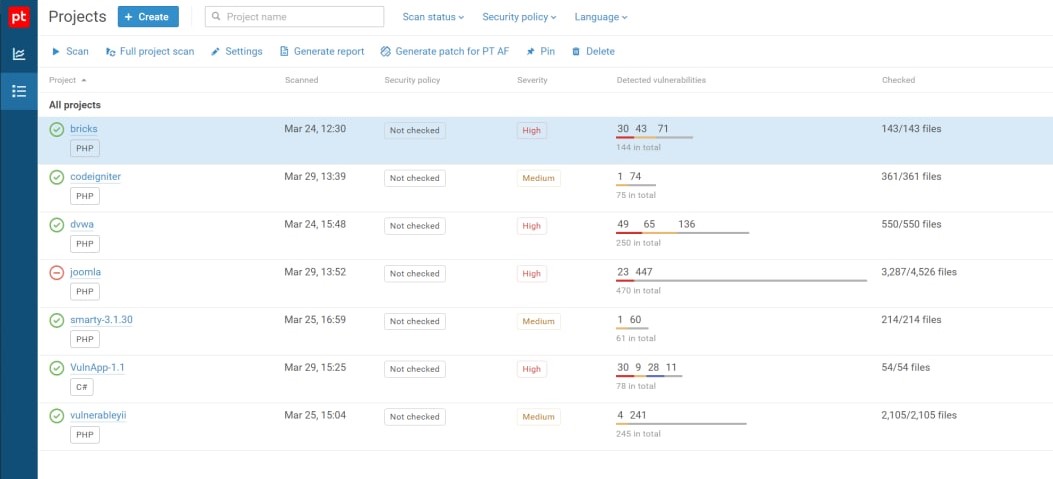Image resolution: width=1053 pixels, height=479 pixels.
Task: Start a scan with the Scan play icon
Action: pos(56,51)
